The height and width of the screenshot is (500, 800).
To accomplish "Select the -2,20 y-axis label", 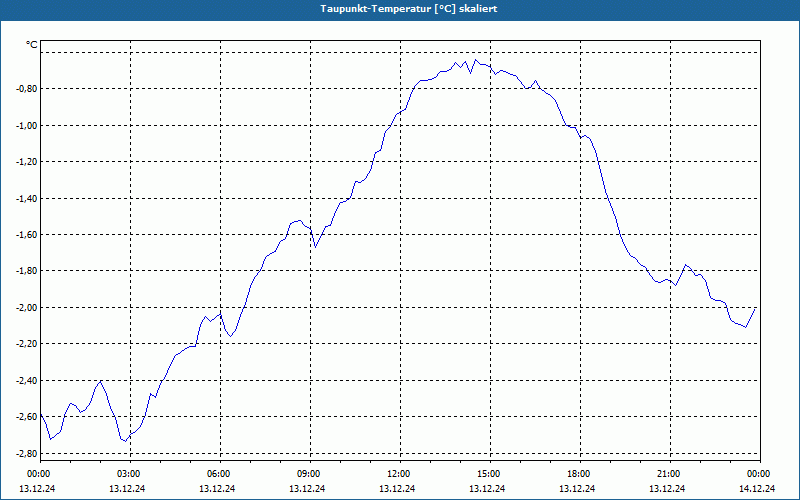I will click(28, 344).
